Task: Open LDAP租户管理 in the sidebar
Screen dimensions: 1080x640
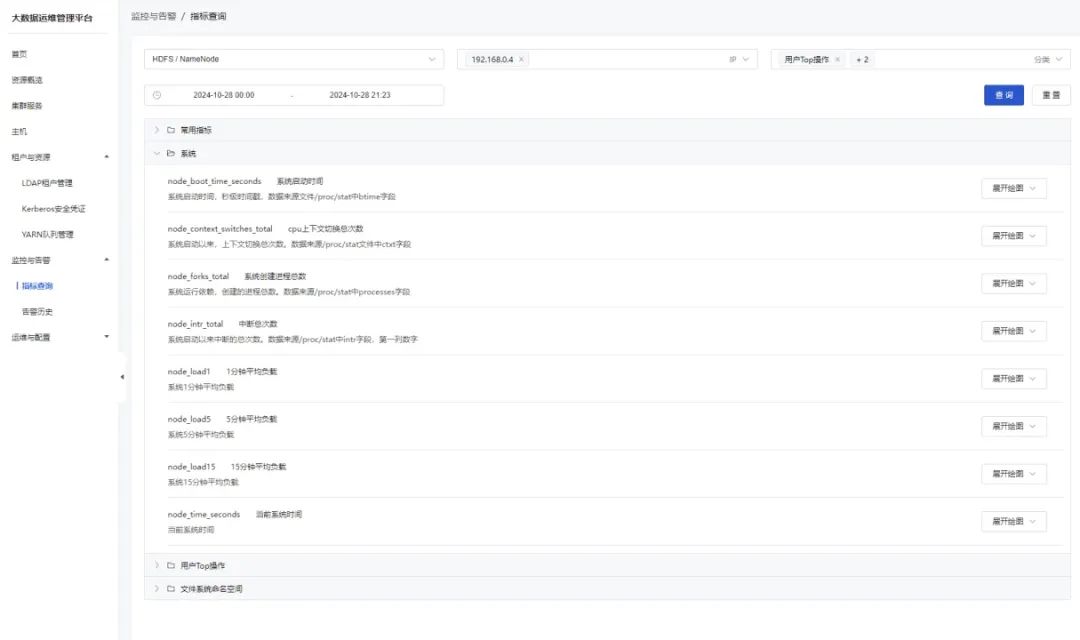Action: (x=47, y=183)
